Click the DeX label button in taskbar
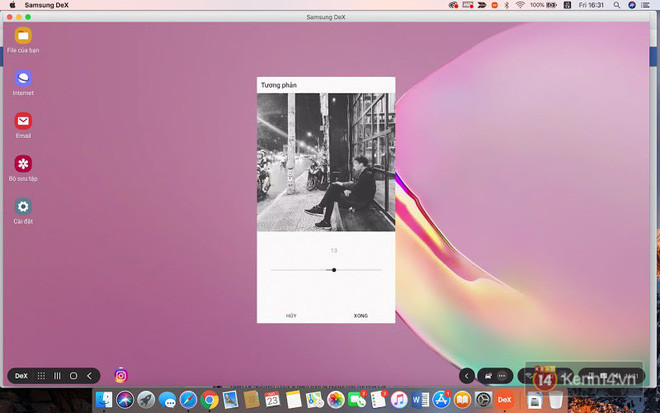660x413 pixels. tap(21, 376)
